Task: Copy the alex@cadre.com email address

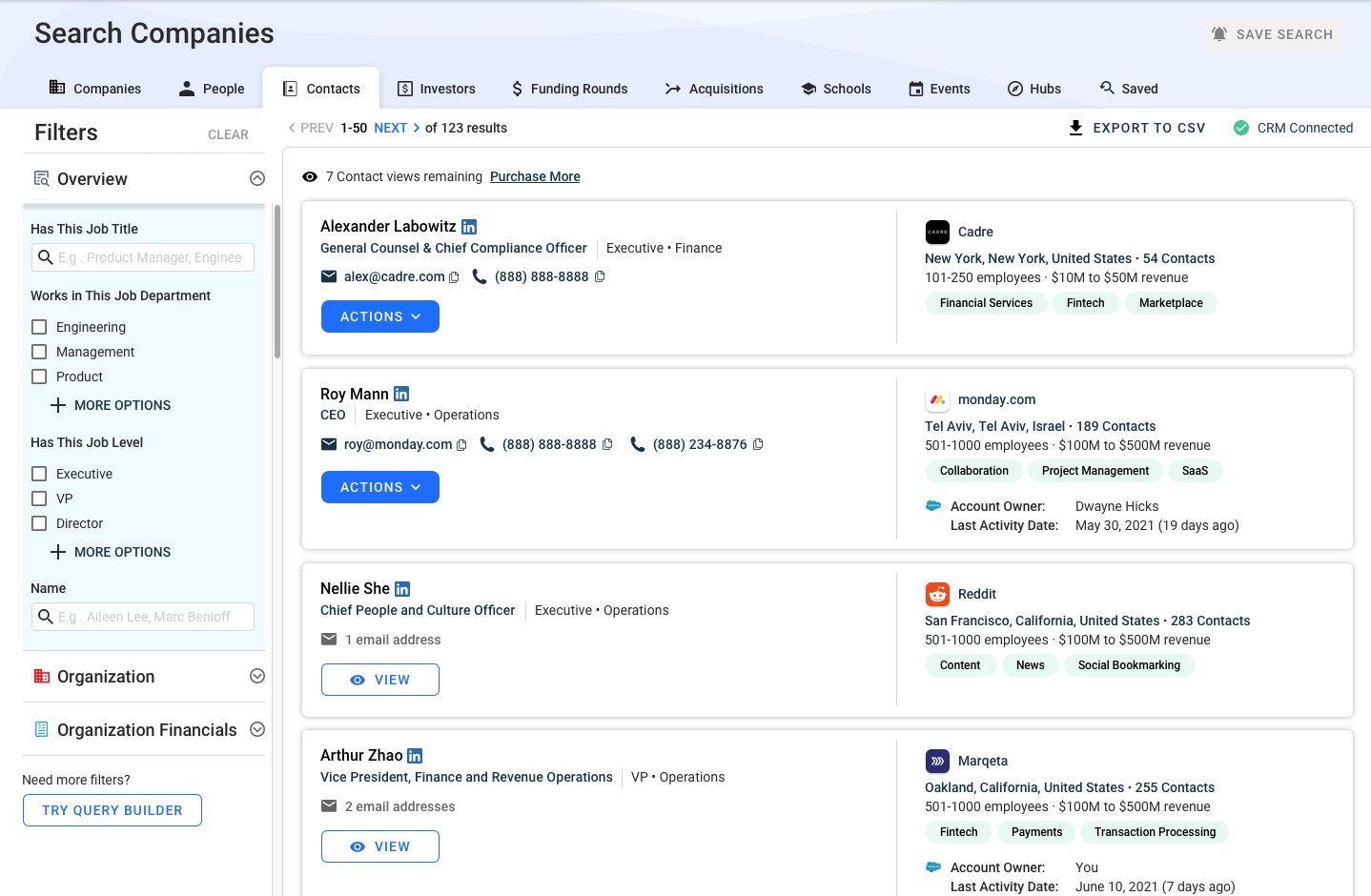Action: click(454, 276)
